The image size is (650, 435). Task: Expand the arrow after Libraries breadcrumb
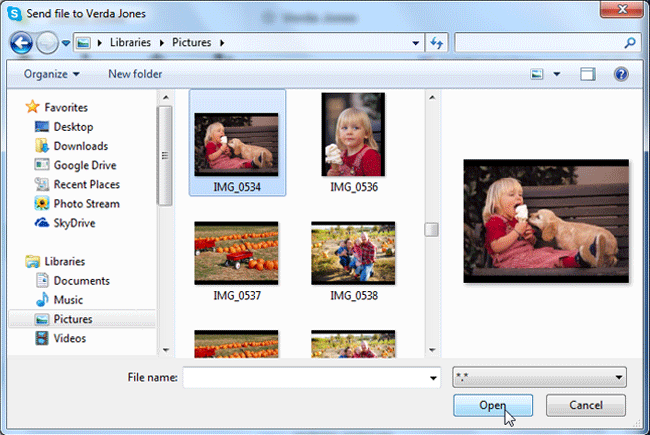click(x=162, y=42)
